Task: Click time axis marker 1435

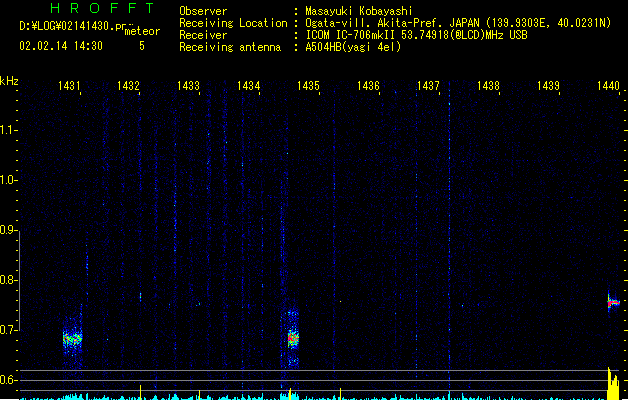Action: [x=308, y=86]
